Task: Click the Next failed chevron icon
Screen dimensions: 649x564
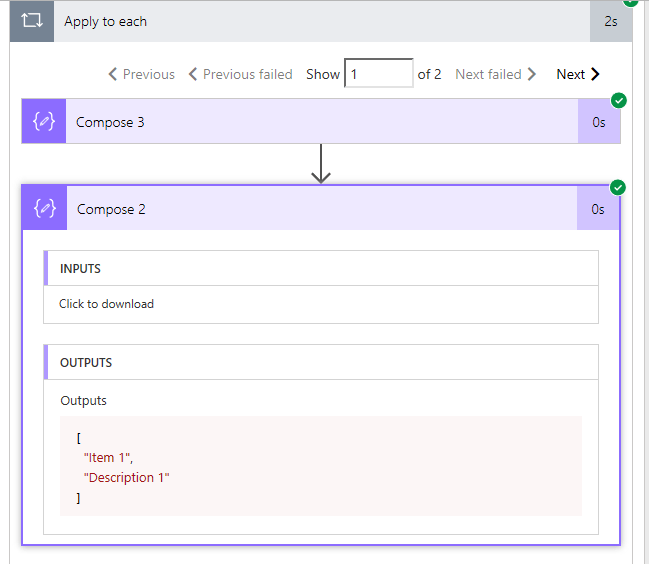Action: click(532, 74)
